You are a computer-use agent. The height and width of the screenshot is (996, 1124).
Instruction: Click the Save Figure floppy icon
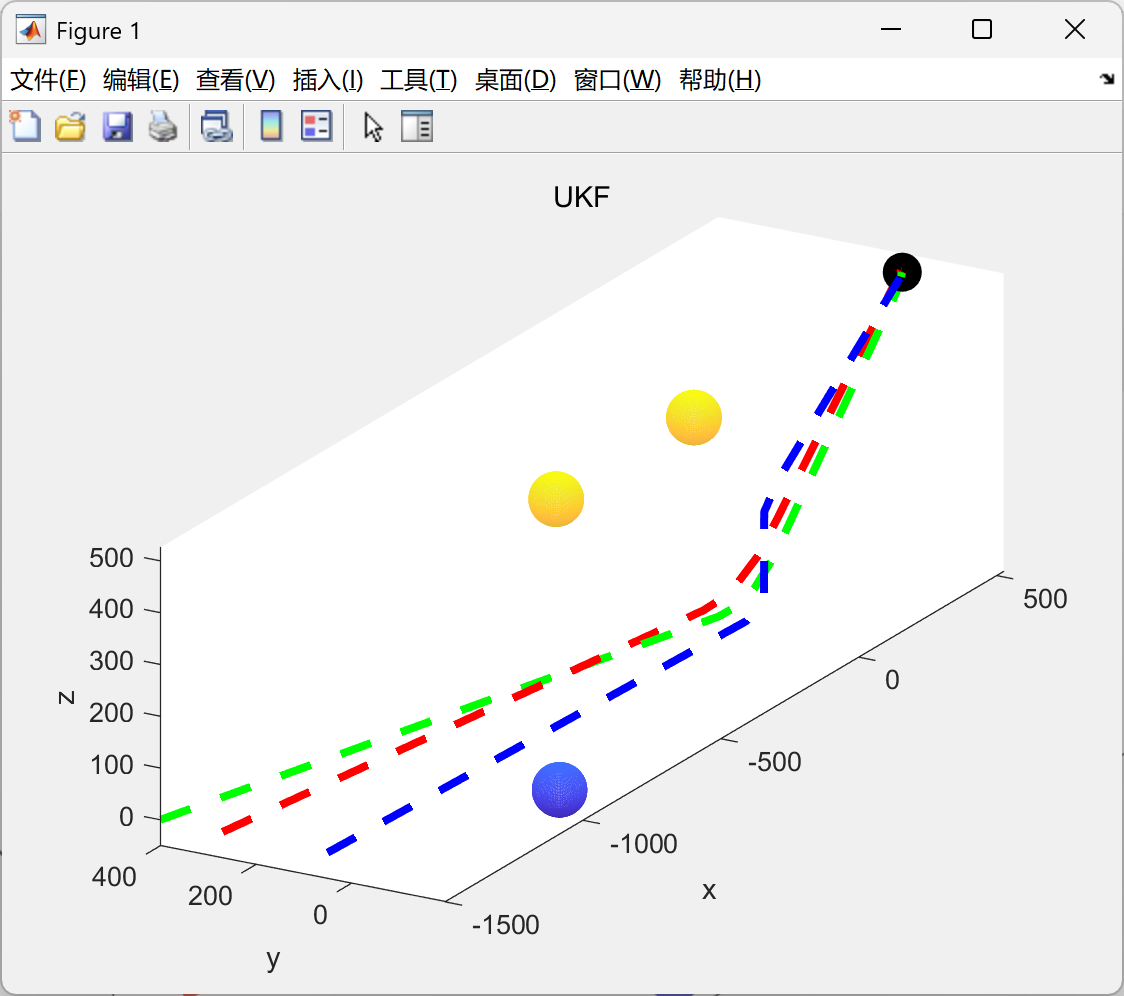tap(117, 126)
